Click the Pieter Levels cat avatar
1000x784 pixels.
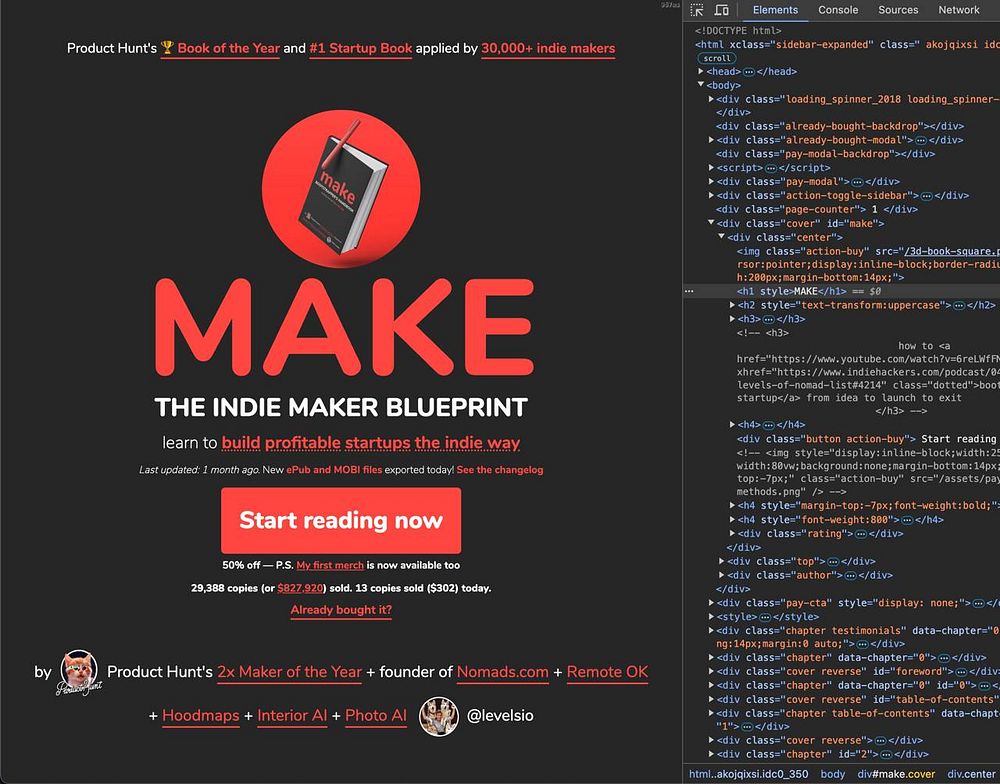tap(79, 672)
